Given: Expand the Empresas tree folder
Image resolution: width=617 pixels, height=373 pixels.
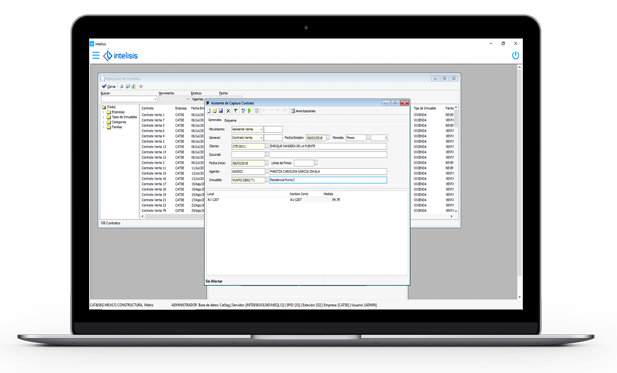Looking at the screenshot, I should [x=103, y=112].
